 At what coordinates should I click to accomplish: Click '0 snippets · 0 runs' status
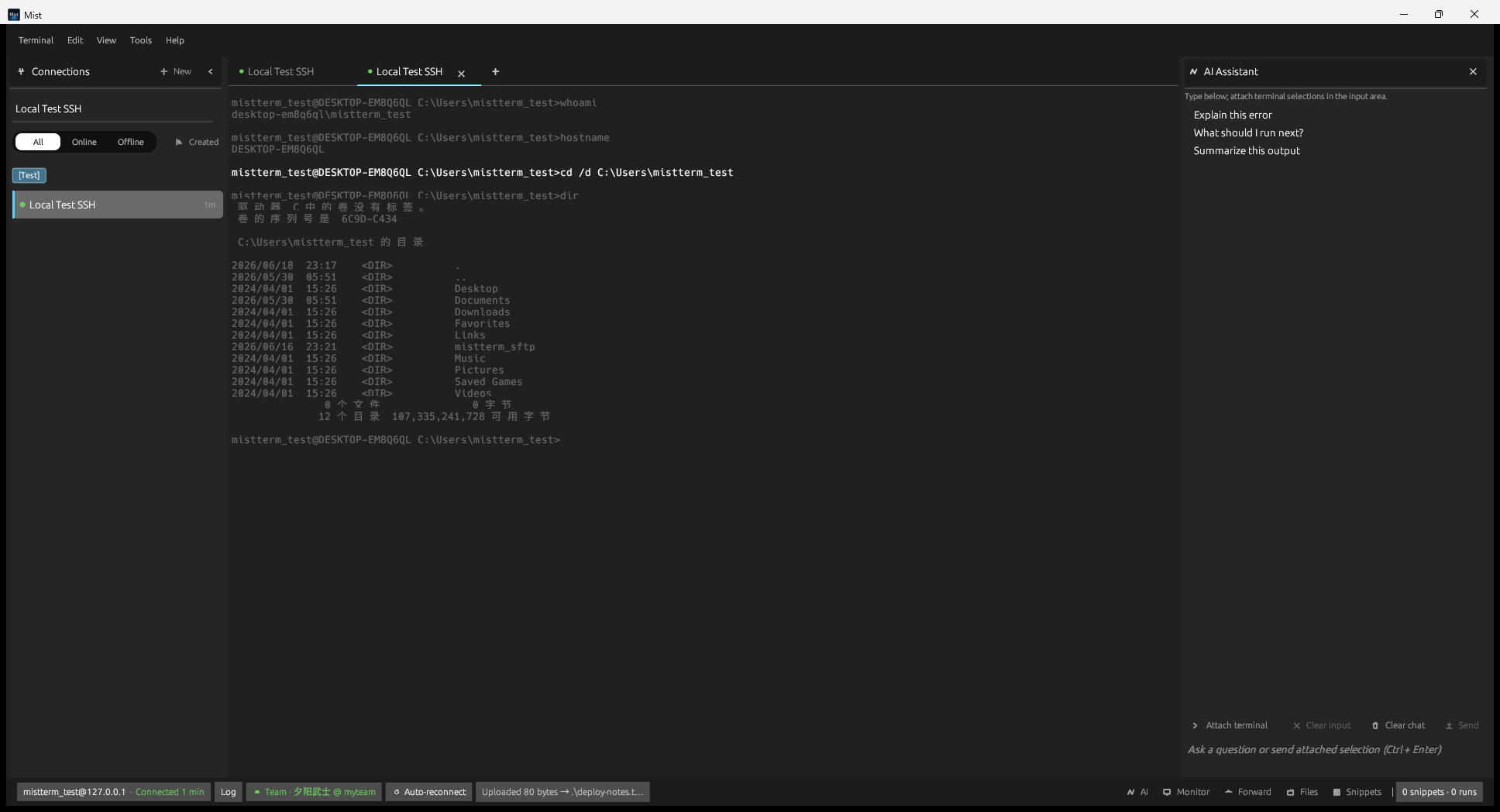[1440, 792]
